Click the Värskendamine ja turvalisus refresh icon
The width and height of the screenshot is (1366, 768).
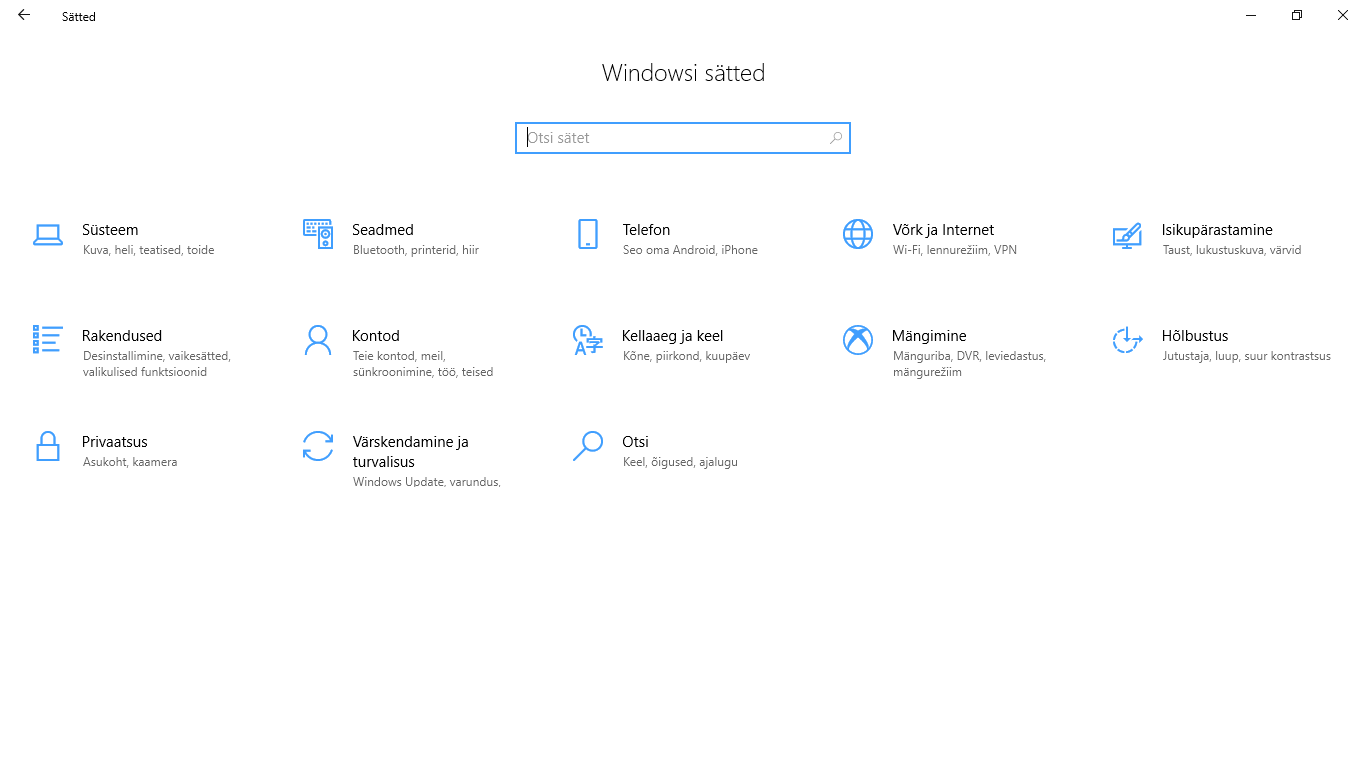318,446
